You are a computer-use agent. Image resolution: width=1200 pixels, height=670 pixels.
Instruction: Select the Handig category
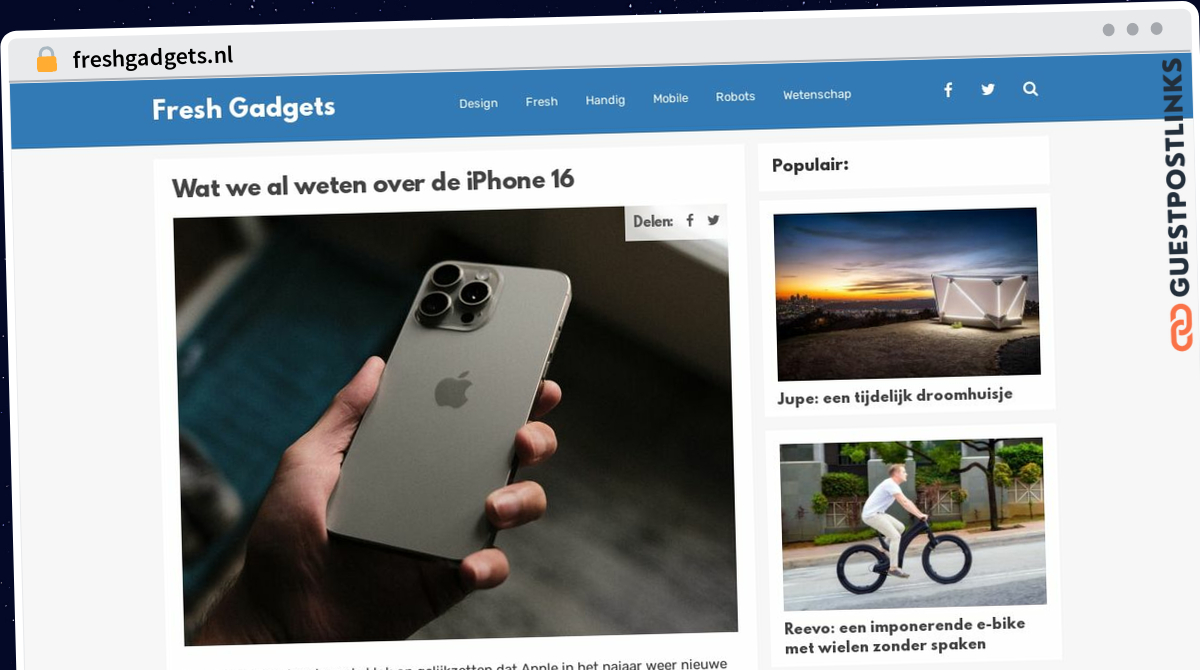pos(605,100)
